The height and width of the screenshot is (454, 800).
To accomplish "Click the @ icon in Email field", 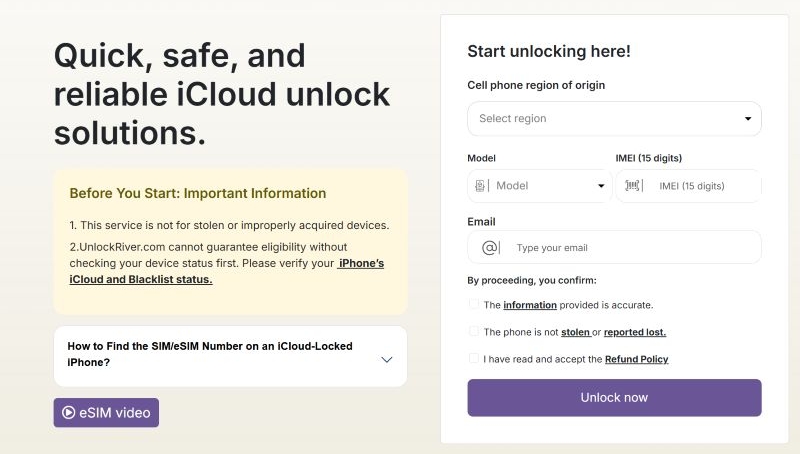I will click(490, 247).
